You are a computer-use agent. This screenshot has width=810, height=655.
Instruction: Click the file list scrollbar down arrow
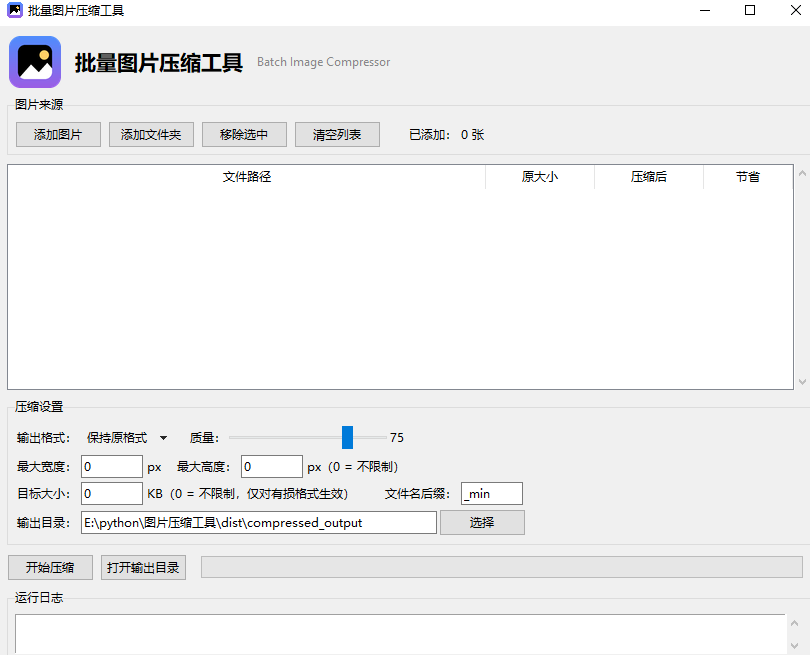802,382
